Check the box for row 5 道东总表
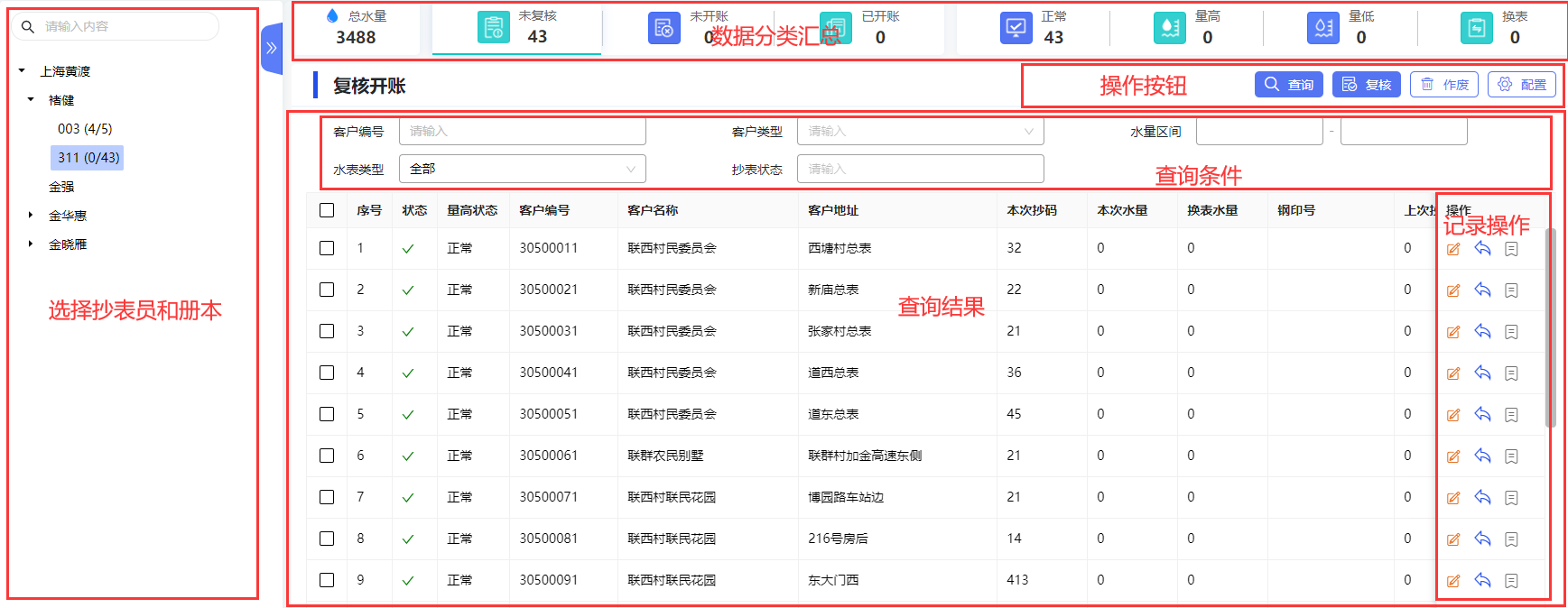Viewport: 1568px width, 608px height. point(327,414)
